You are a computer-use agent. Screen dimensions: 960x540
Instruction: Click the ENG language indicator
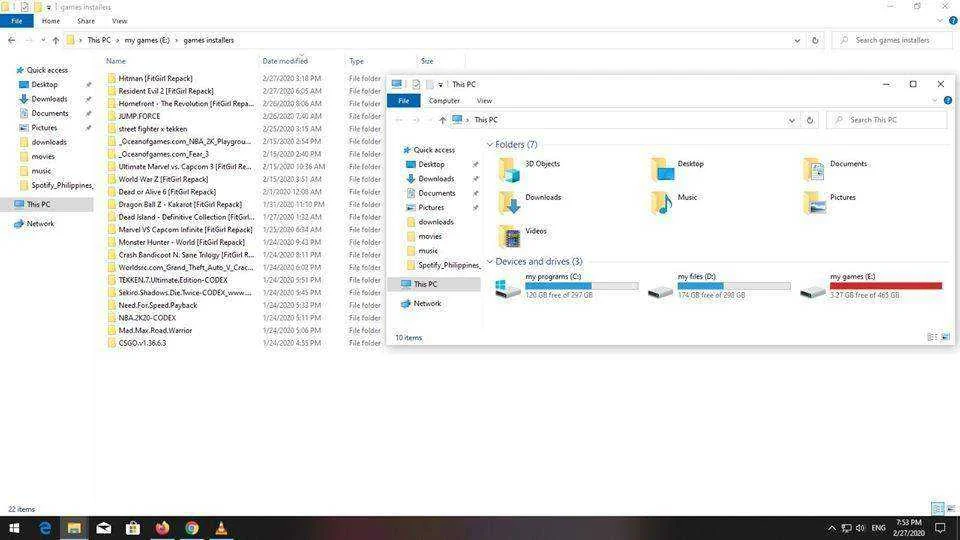[x=879, y=528]
